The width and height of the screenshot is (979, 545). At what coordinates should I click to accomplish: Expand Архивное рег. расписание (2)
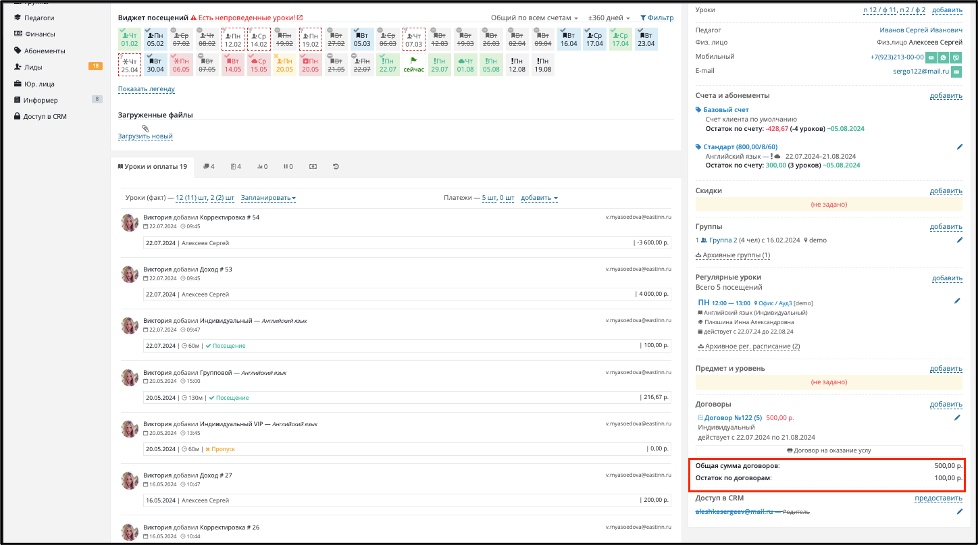click(749, 346)
